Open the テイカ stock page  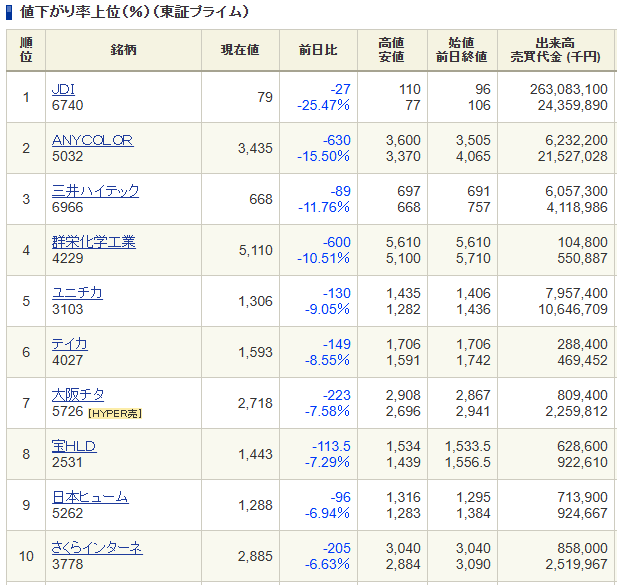click(x=69, y=344)
